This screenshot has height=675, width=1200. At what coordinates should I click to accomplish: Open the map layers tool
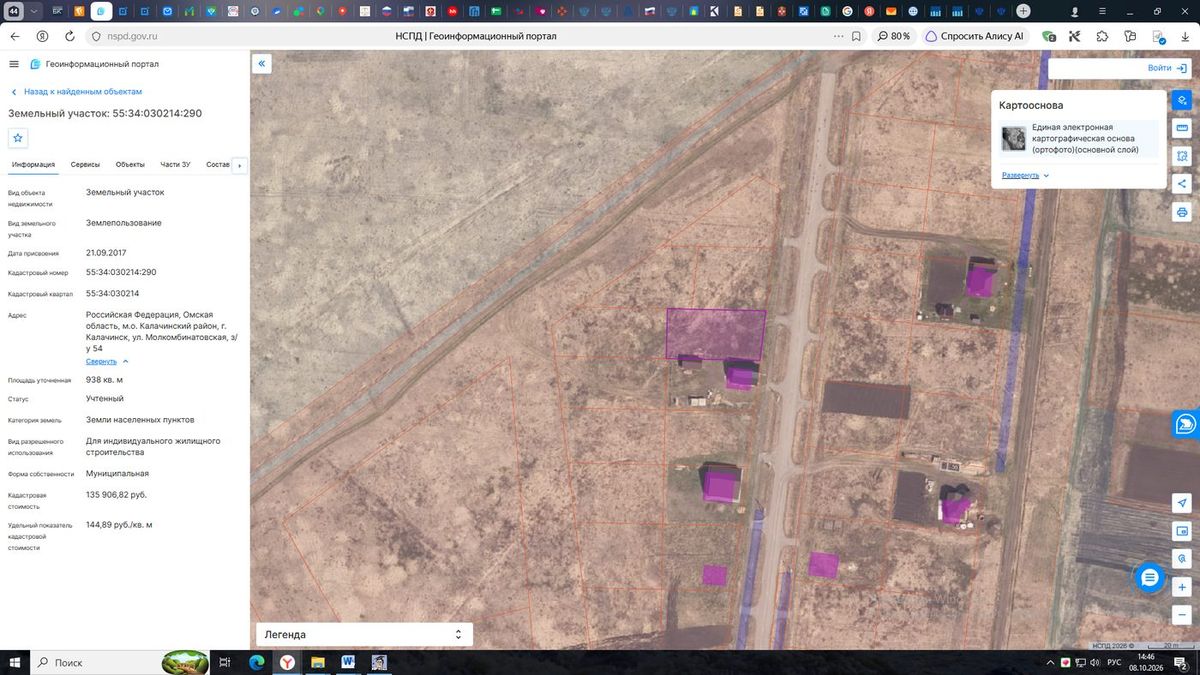1182,101
